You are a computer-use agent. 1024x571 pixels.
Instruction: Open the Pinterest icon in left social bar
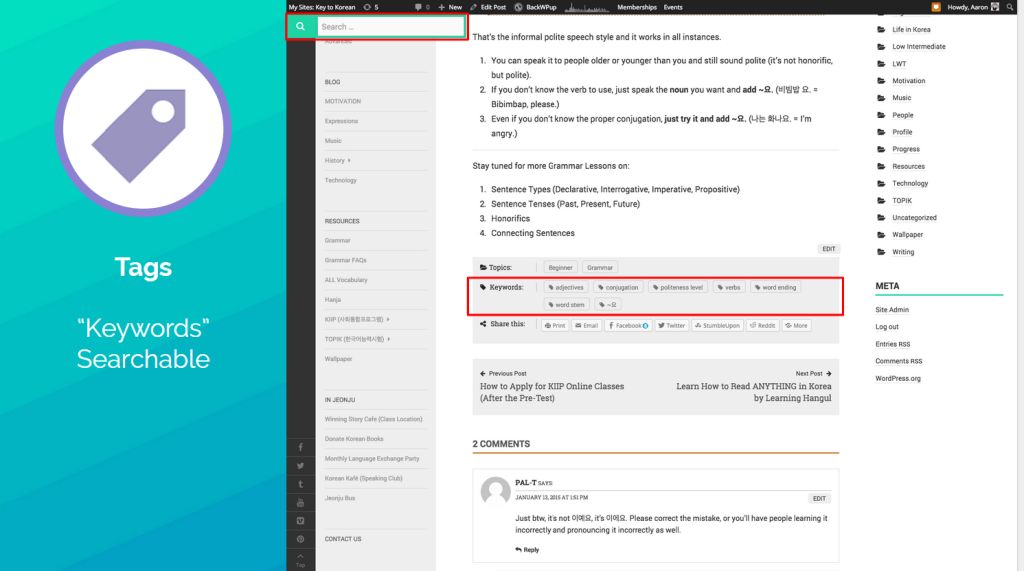300,539
